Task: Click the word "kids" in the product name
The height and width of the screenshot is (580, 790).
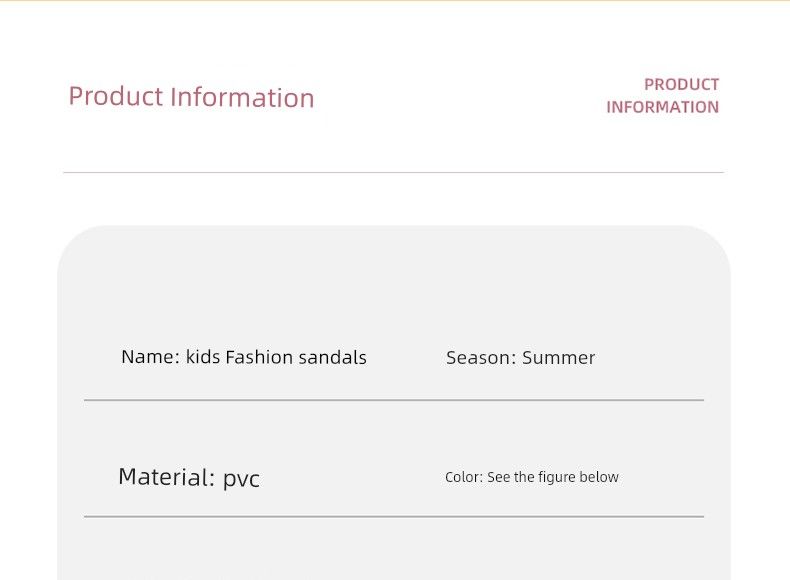Action: [x=203, y=357]
